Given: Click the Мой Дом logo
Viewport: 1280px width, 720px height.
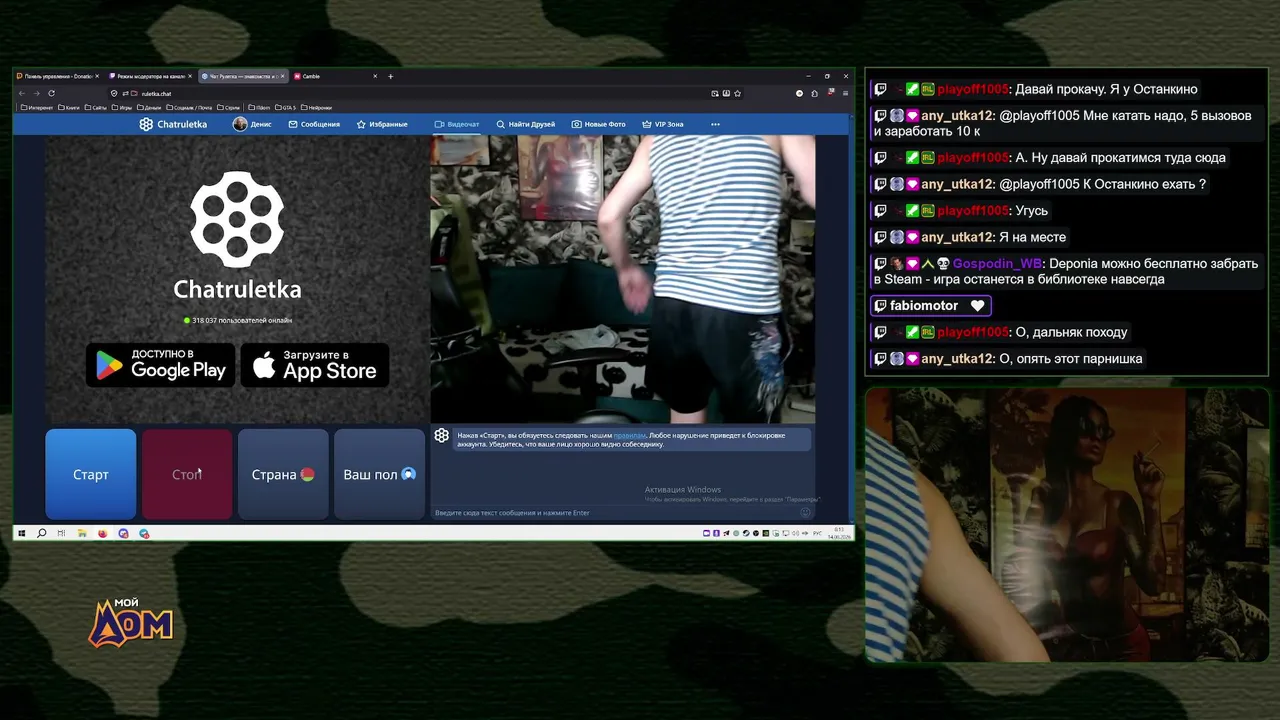Looking at the screenshot, I should 131,623.
